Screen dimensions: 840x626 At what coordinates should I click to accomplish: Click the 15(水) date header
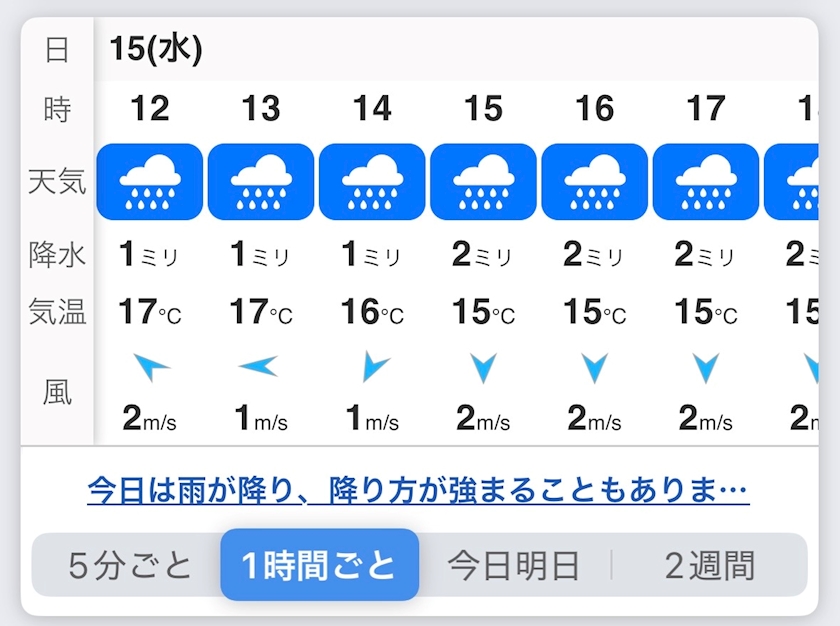click(156, 49)
